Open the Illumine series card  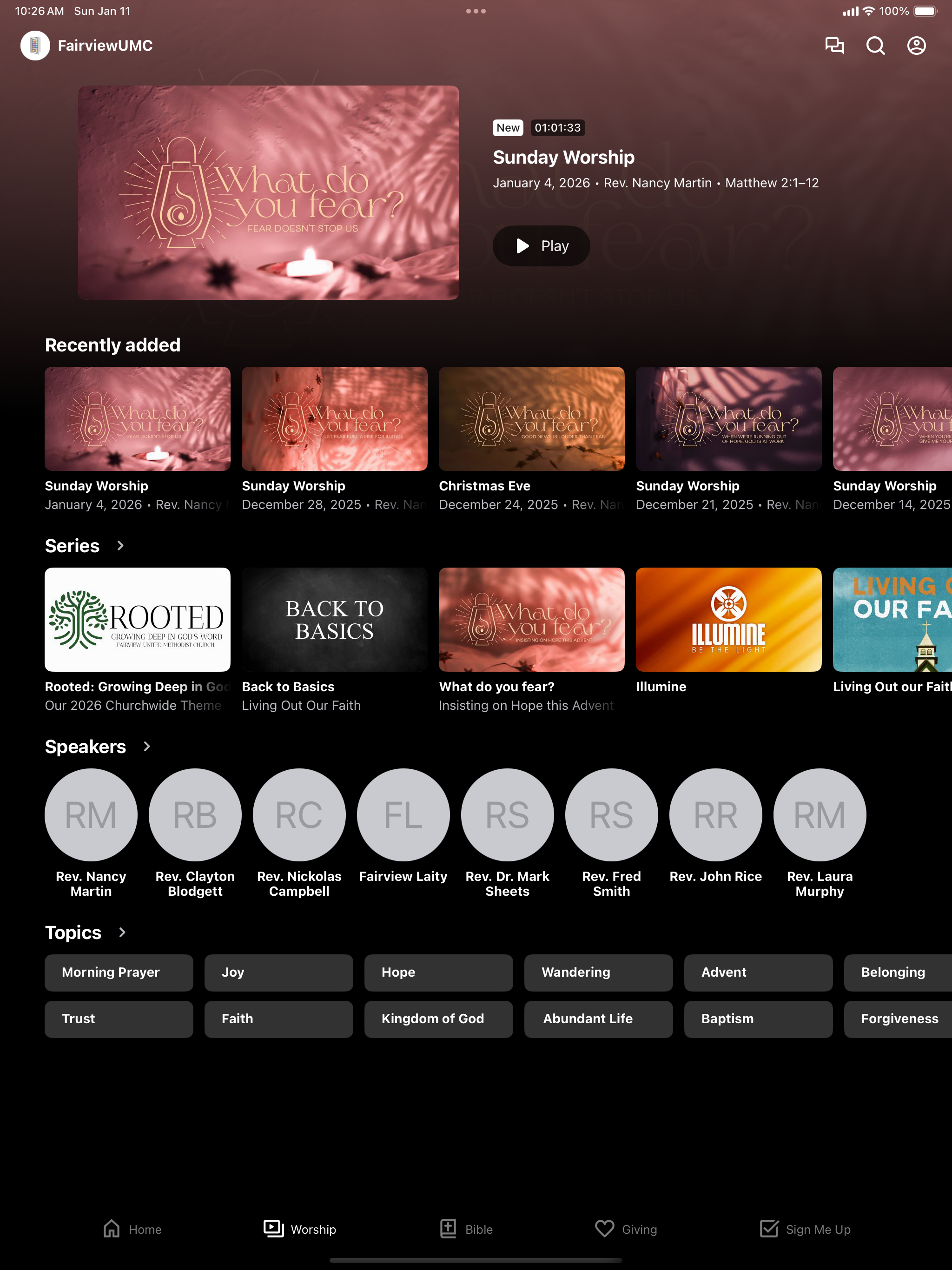tap(728, 620)
